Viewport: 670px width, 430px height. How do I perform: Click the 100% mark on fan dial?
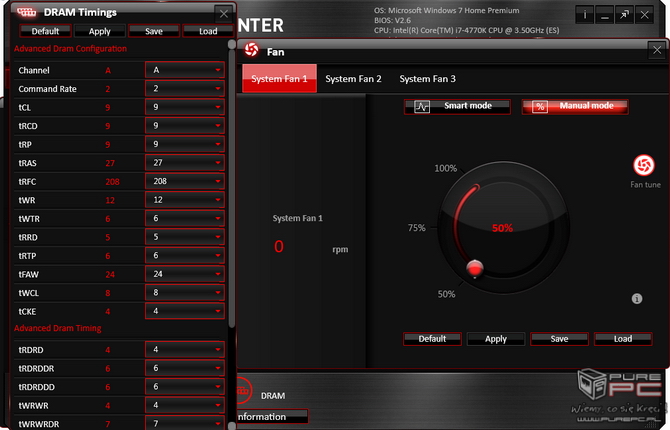445,168
